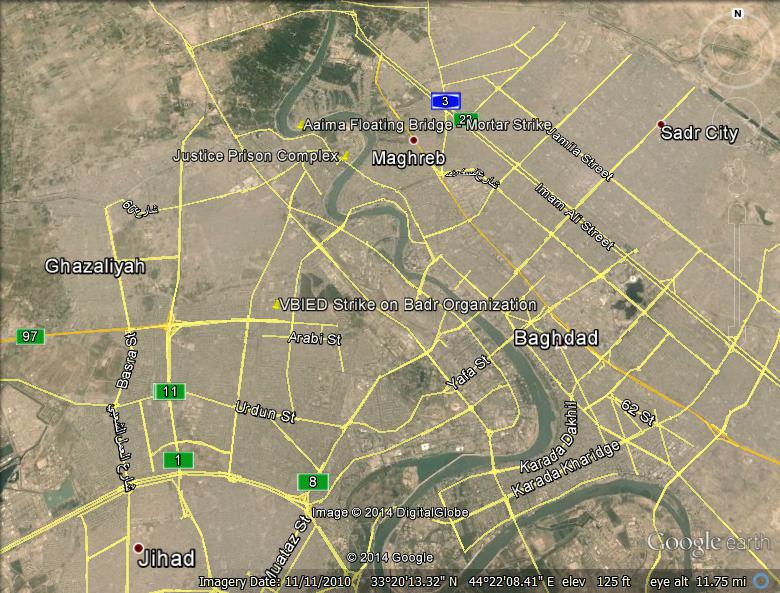The image size is (780, 593).
Task: Select the Justice Prison Complex placemark pin
Action: 346,156
